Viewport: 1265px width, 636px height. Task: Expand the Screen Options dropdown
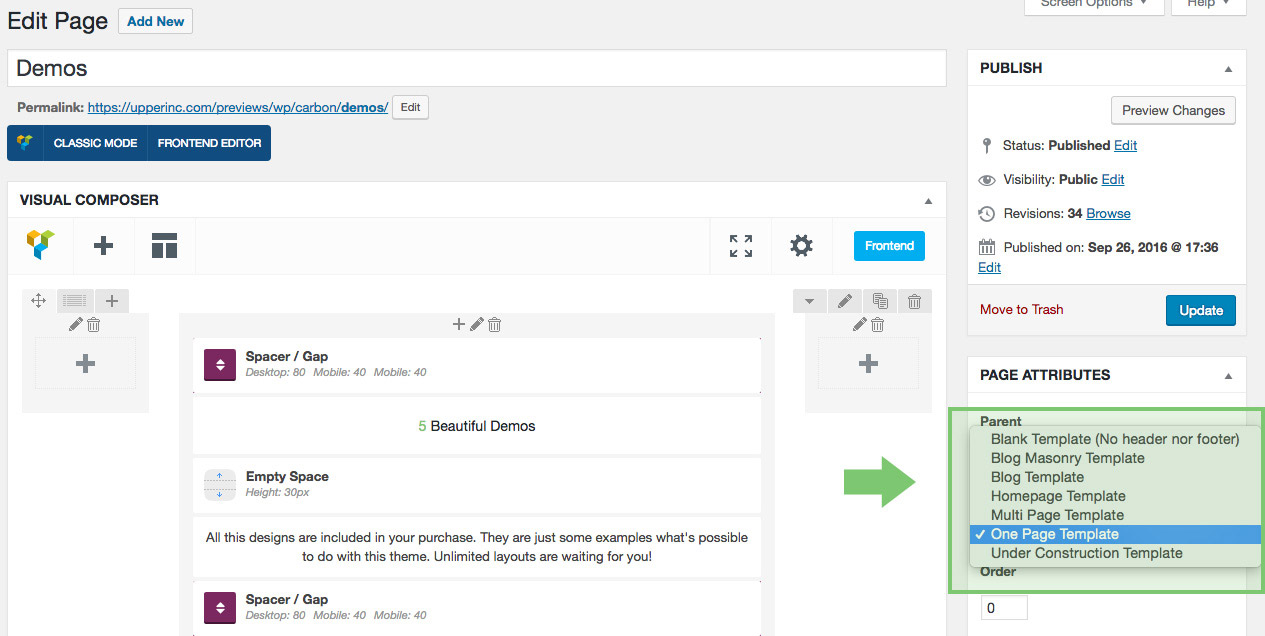pyautogui.click(x=1094, y=4)
